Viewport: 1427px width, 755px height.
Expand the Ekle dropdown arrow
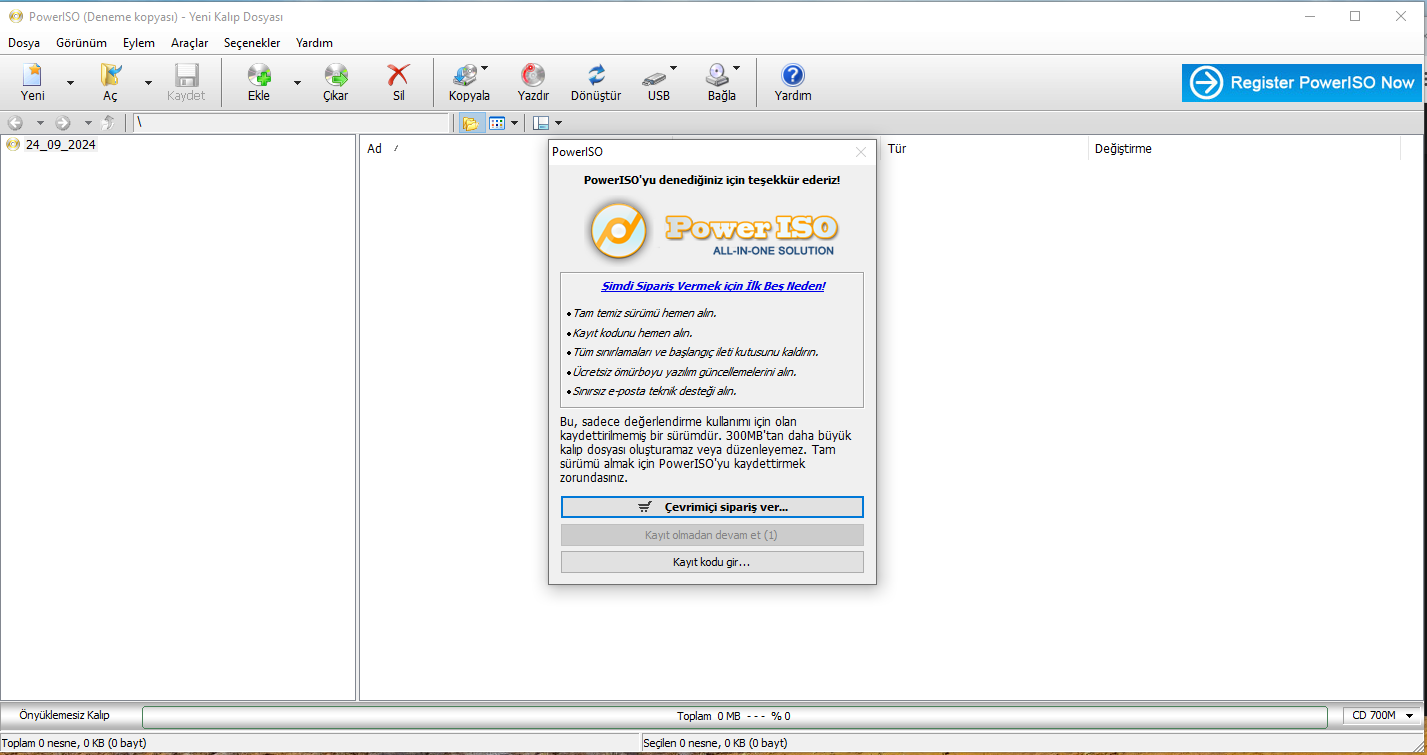pyautogui.click(x=297, y=83)
